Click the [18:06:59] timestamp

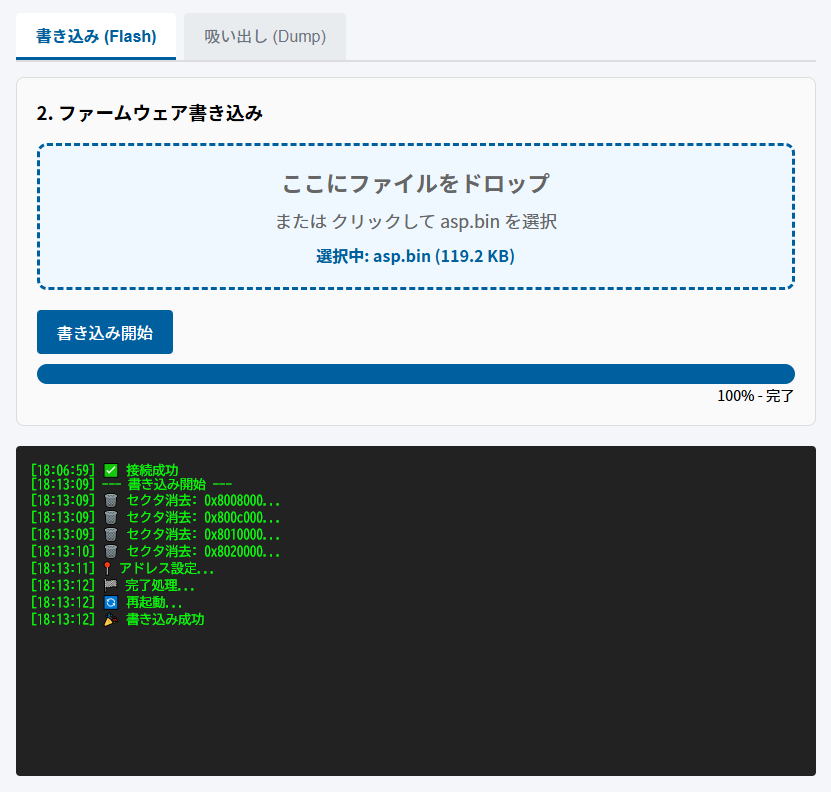[x=63, y=470]
